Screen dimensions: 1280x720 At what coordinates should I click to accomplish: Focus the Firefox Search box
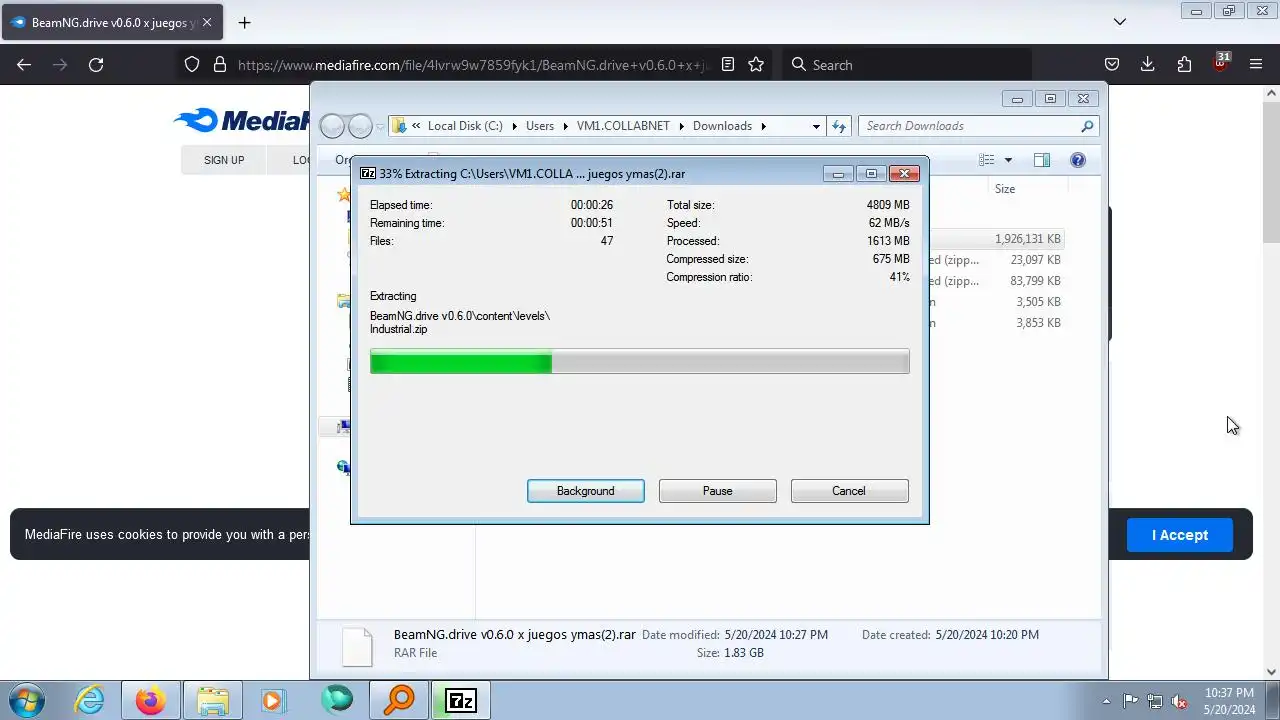pos(906,65)
